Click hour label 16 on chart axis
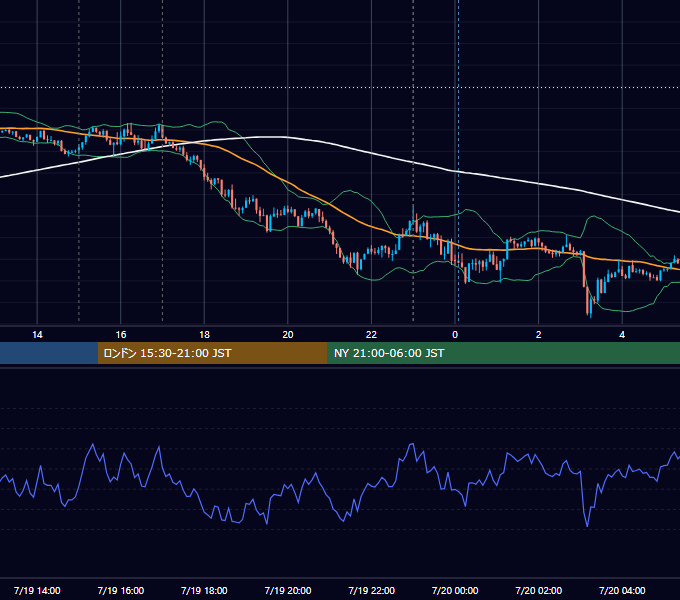680x600 pixels. [x=121, y=335]
